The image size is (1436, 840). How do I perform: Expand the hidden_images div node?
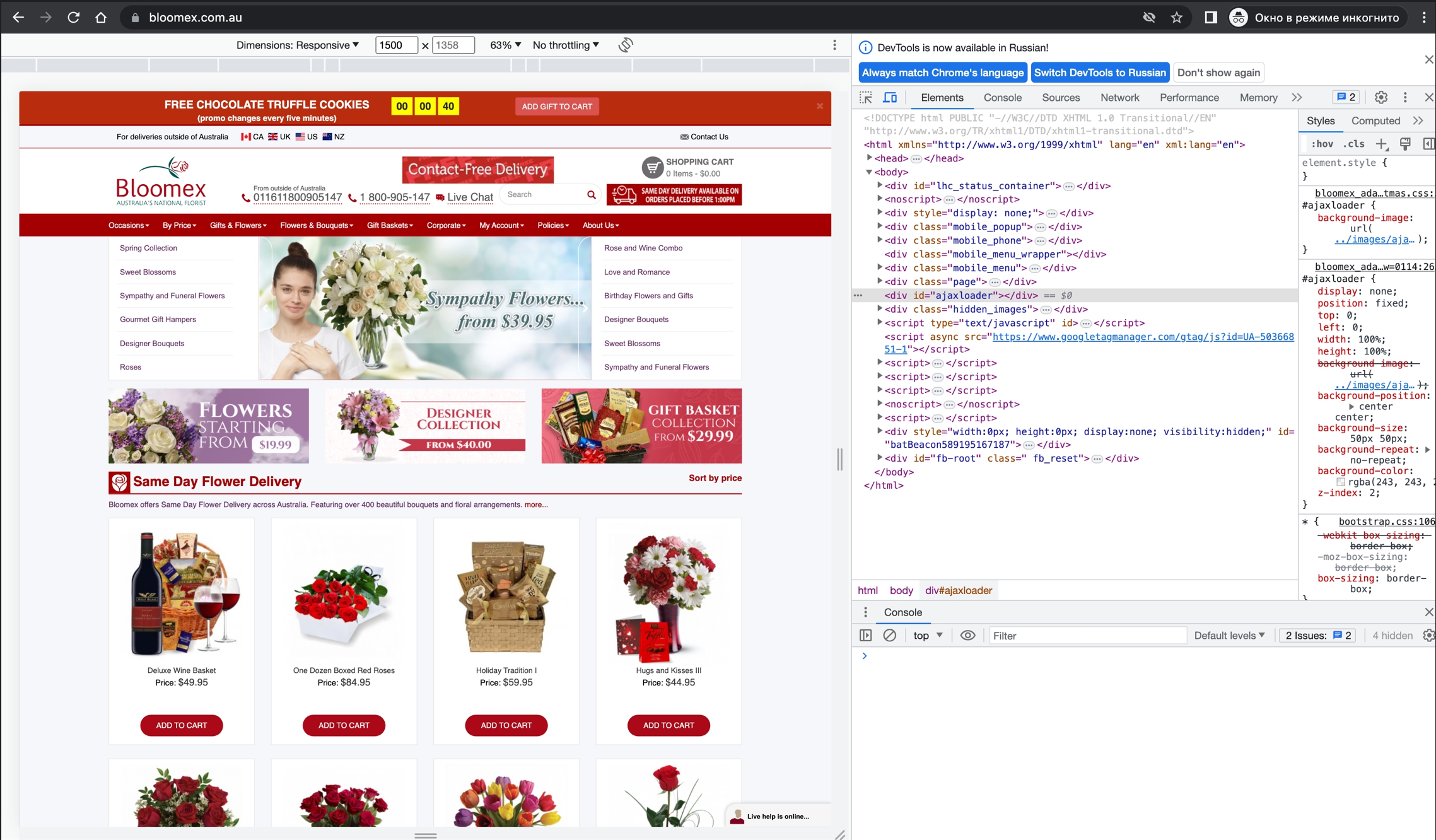click(x=880, y=309)
